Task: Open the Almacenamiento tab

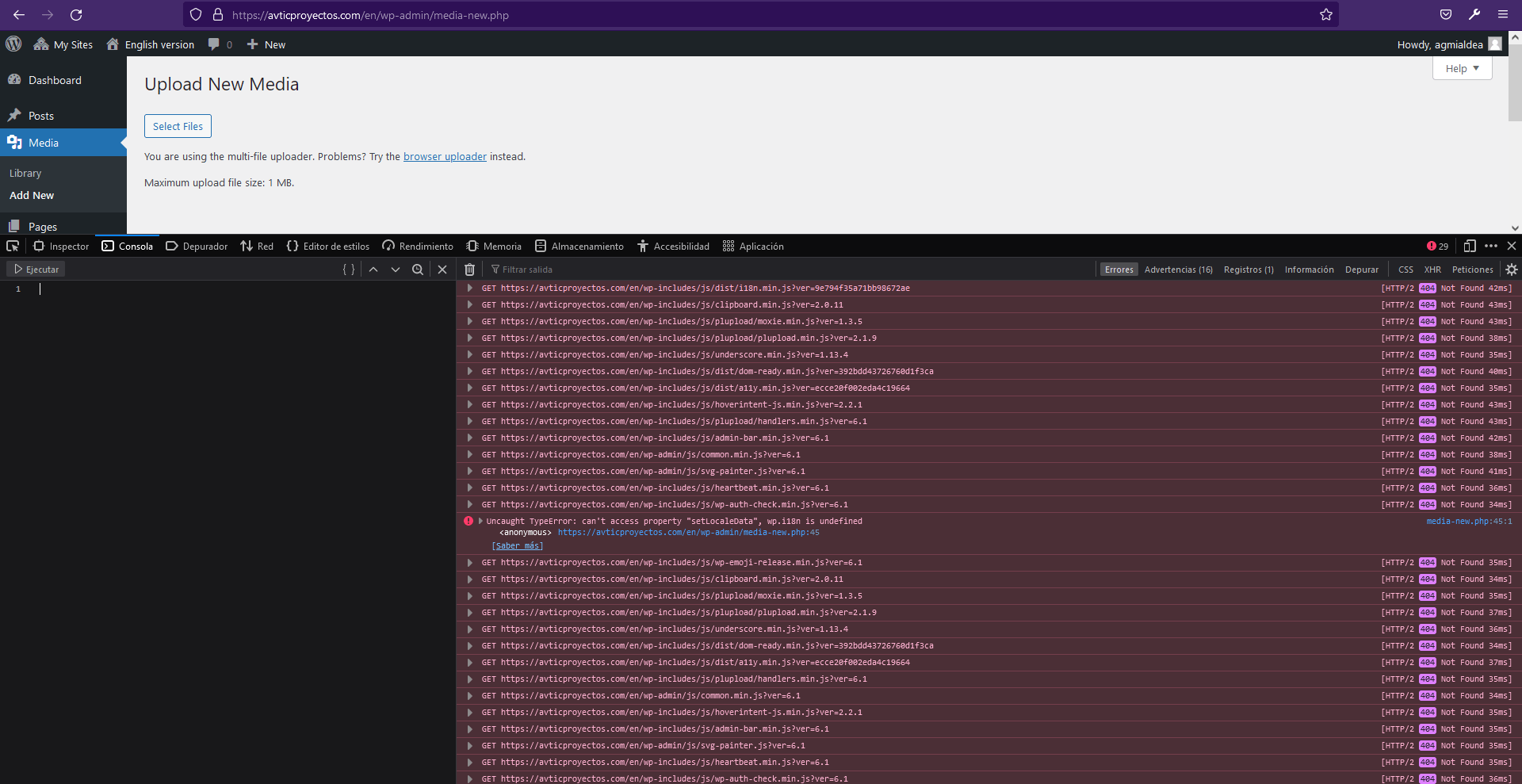Action: pyautogui.click(x=579, y=247)
